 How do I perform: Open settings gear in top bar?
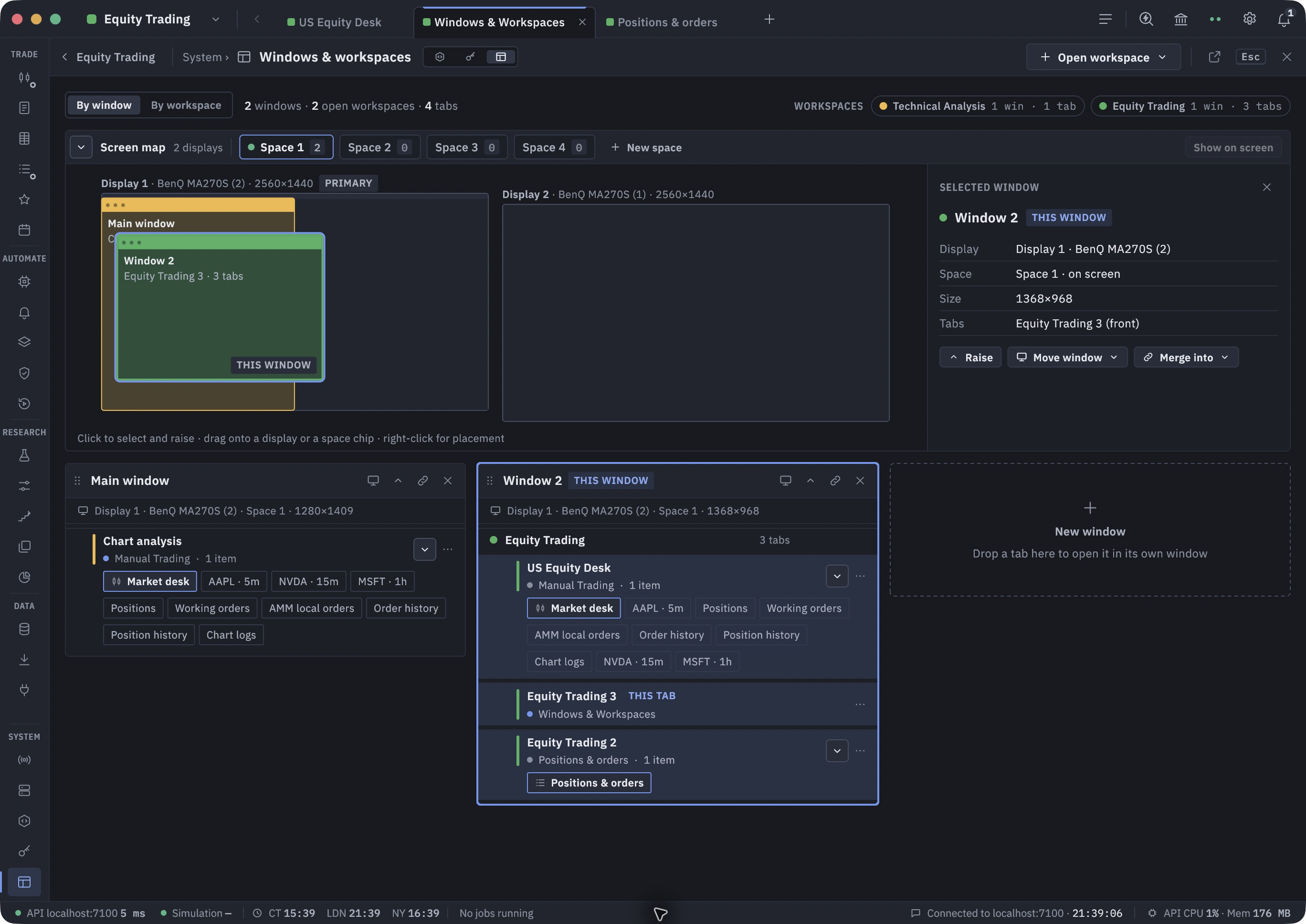1250,20
